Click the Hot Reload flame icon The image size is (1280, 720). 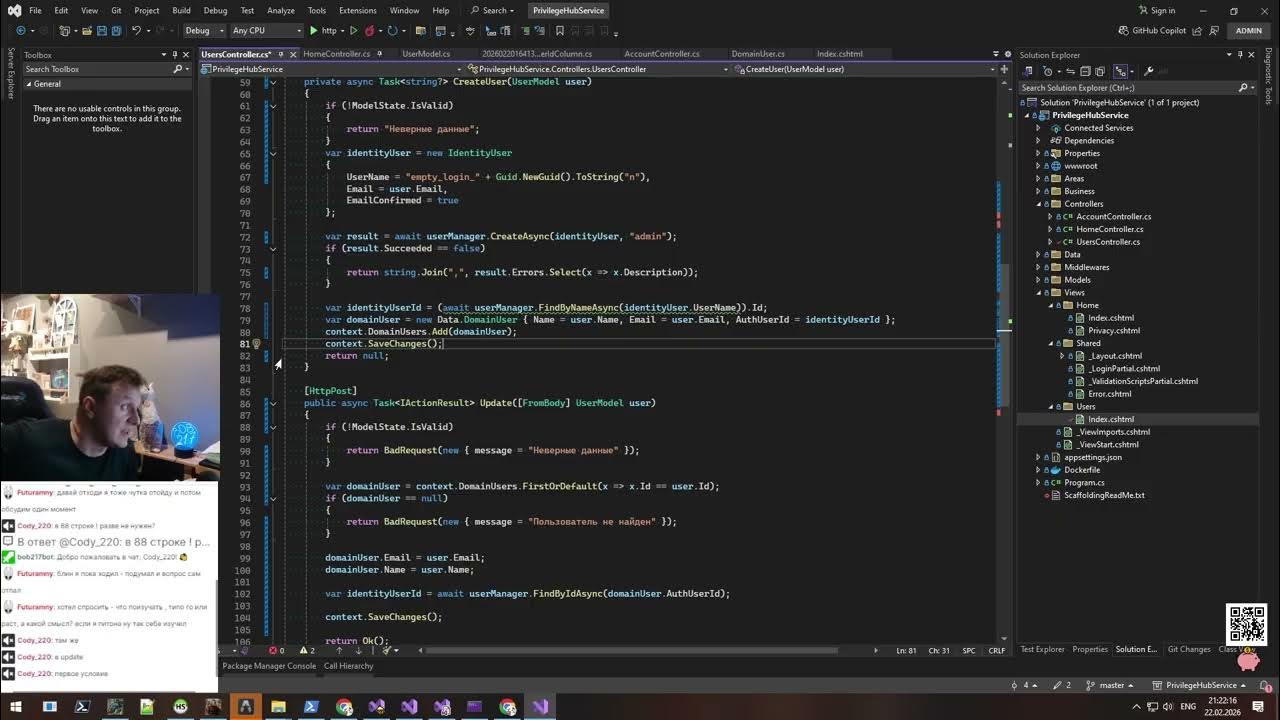(370, 30)
